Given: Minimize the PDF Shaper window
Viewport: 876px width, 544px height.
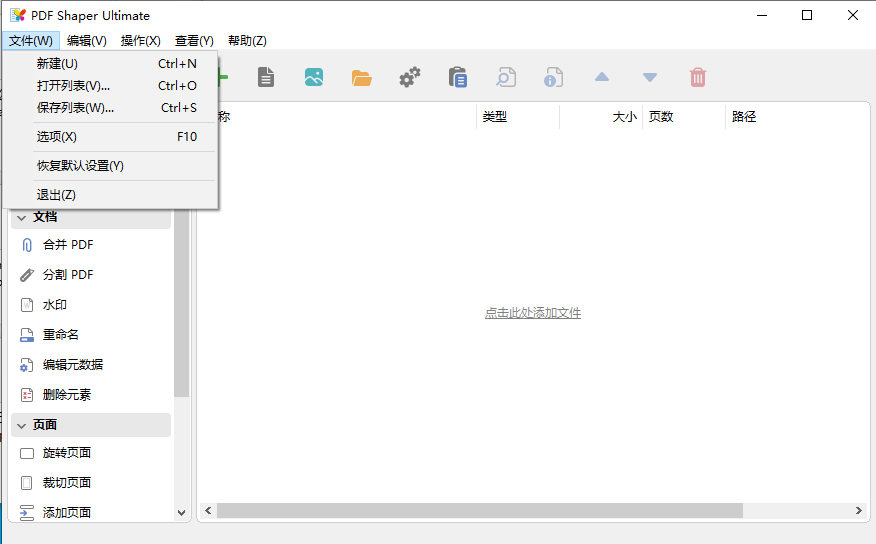Looking at the screenshot, I should coord(762,15).
